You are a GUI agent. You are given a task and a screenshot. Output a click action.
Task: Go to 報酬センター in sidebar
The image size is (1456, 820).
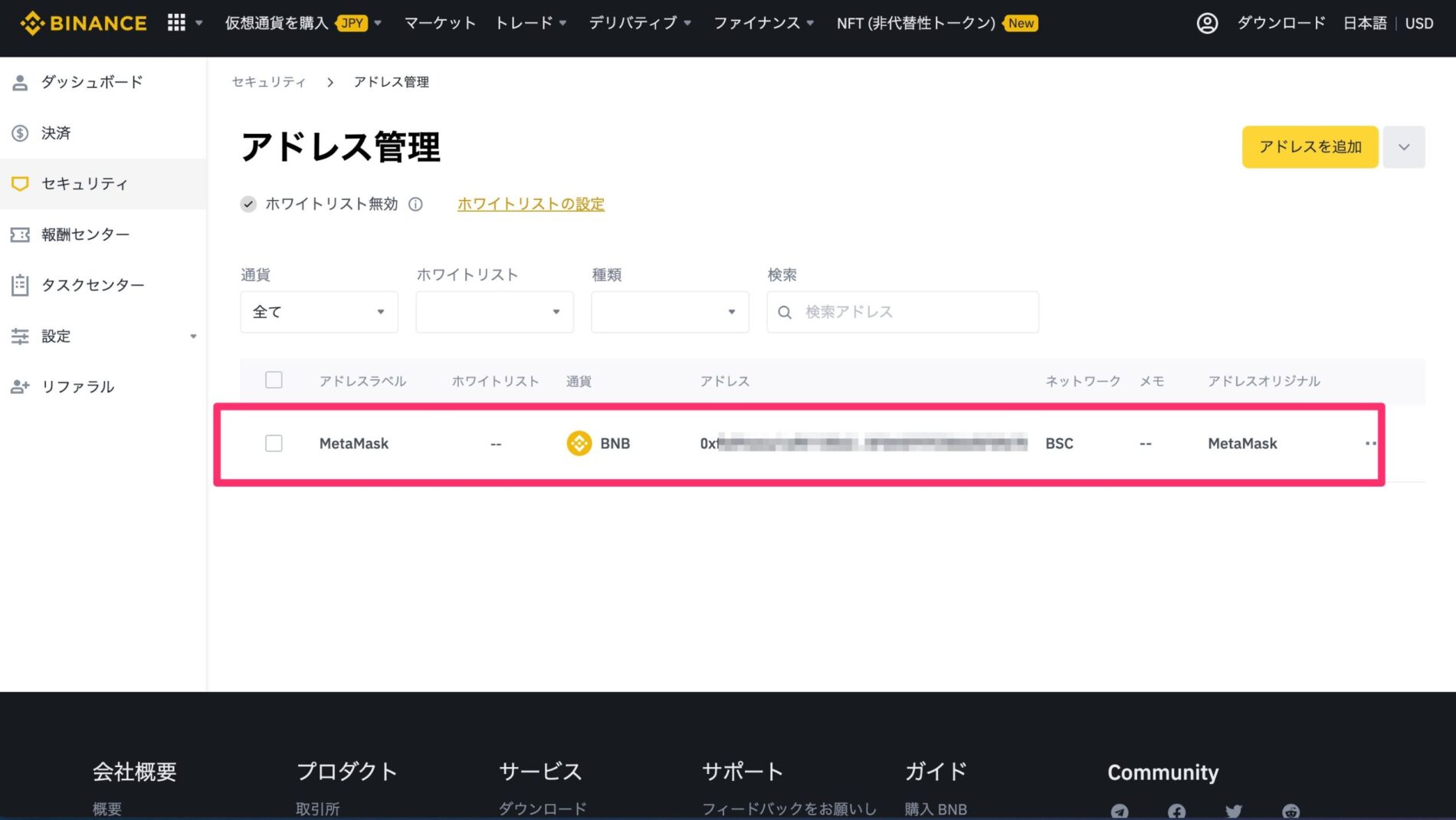(x=85, y=235)
